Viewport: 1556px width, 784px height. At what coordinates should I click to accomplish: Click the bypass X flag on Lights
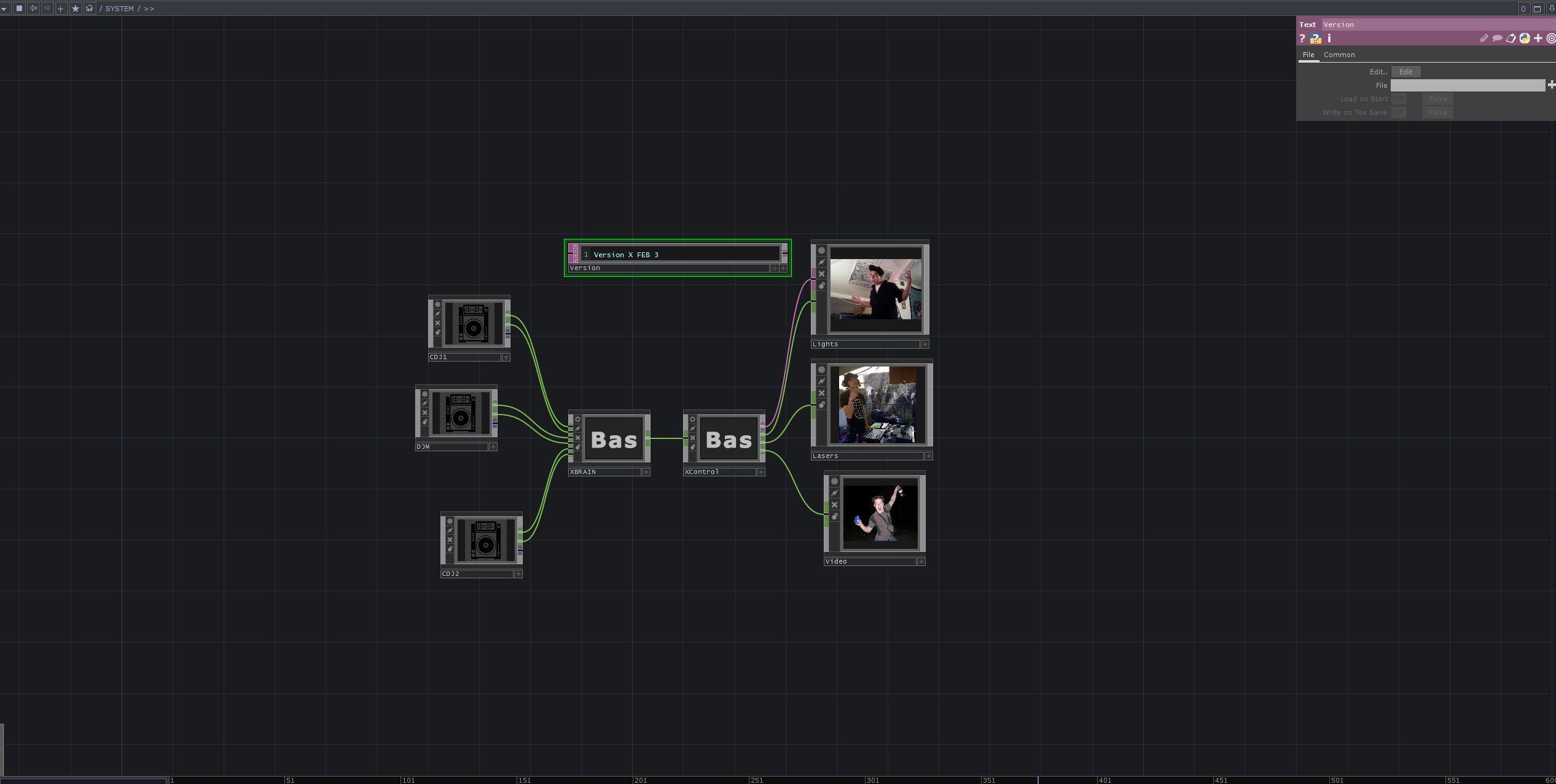coord(821,274)
